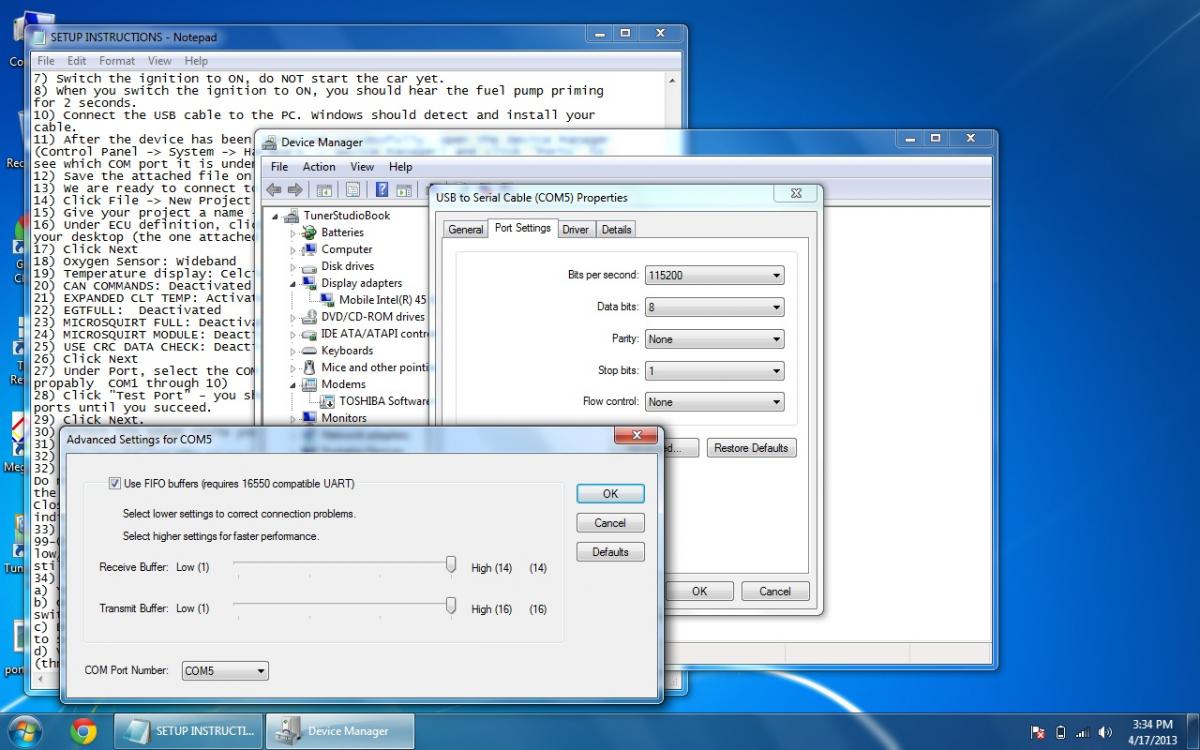1200x750 pixels.
Task: Click the Help icon in Device Manager toolbar
Action: (381, 190)
